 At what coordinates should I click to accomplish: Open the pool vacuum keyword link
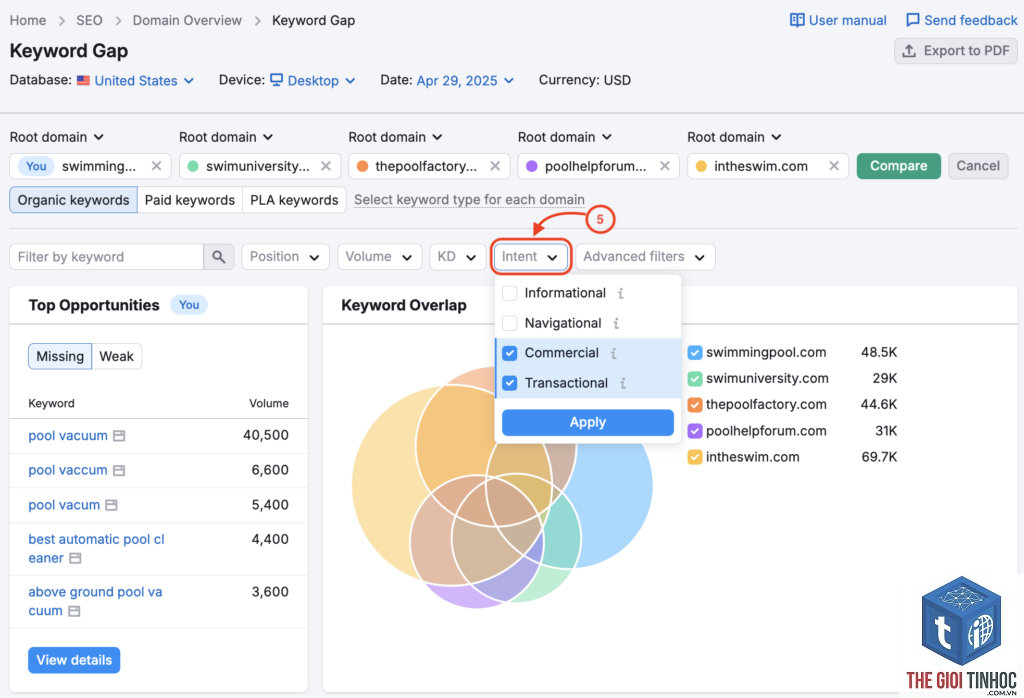[x=68, y=436]
